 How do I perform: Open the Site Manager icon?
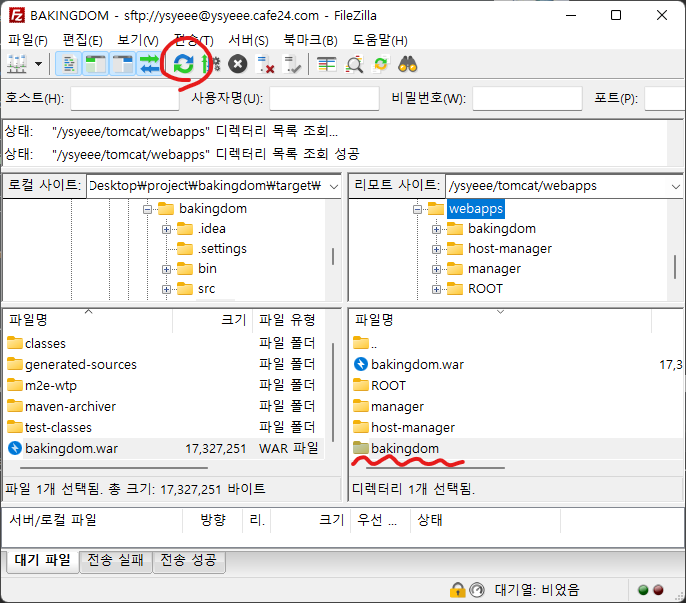click(x=17, y=64)
